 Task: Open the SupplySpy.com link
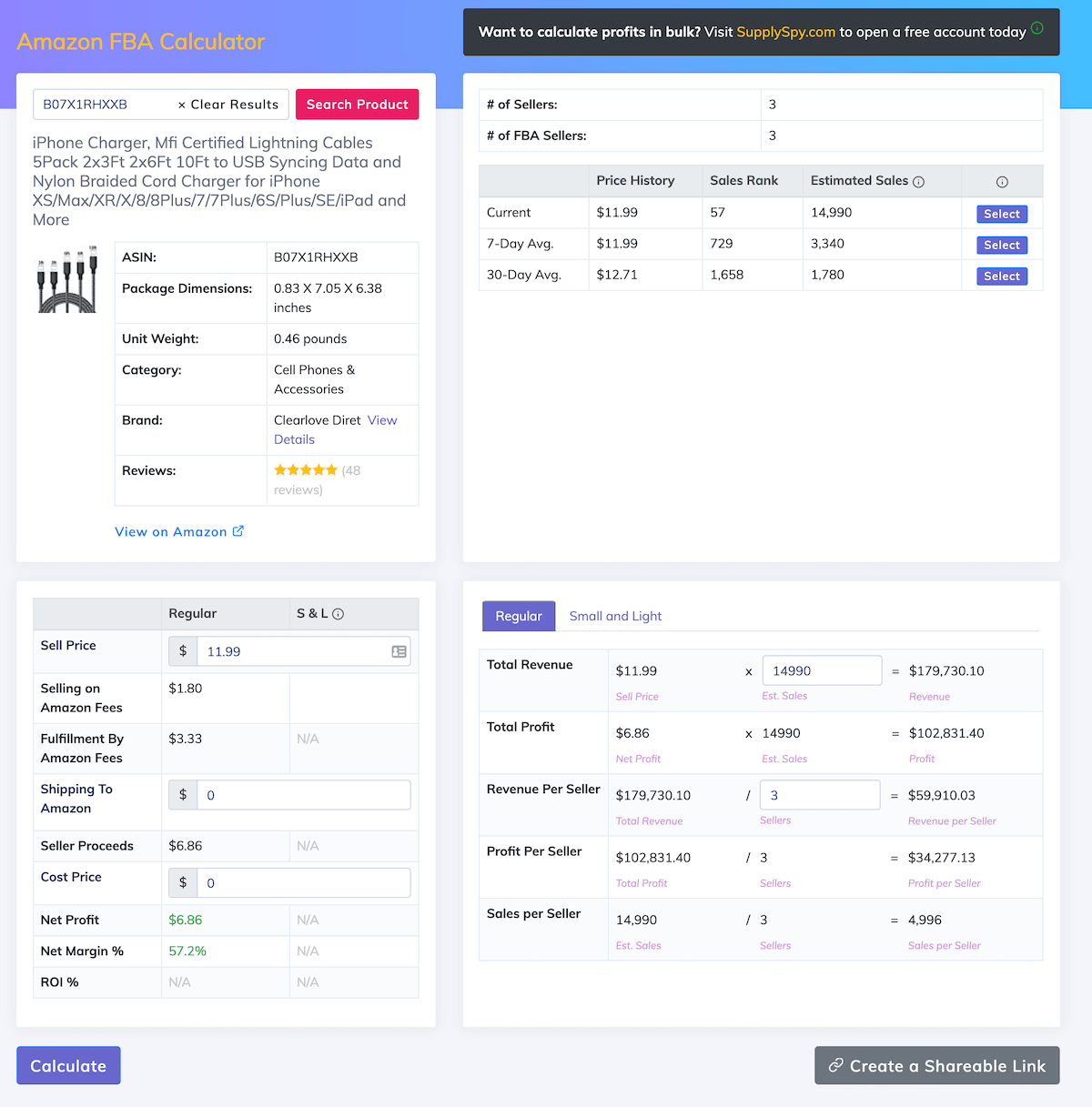pyautogui.click(x=785, y=32)
